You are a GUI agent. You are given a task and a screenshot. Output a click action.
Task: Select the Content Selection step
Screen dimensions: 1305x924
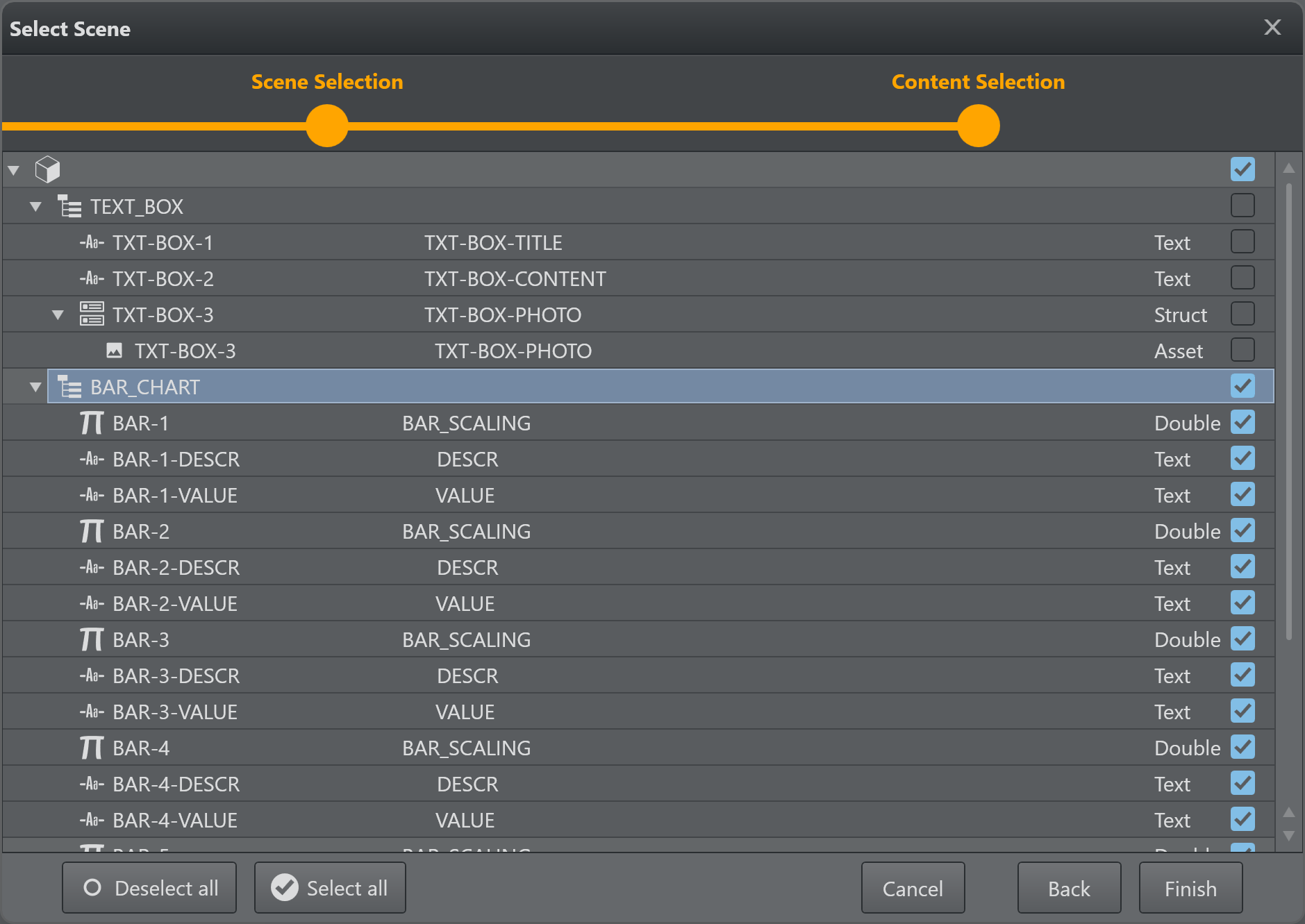[977, 82]
